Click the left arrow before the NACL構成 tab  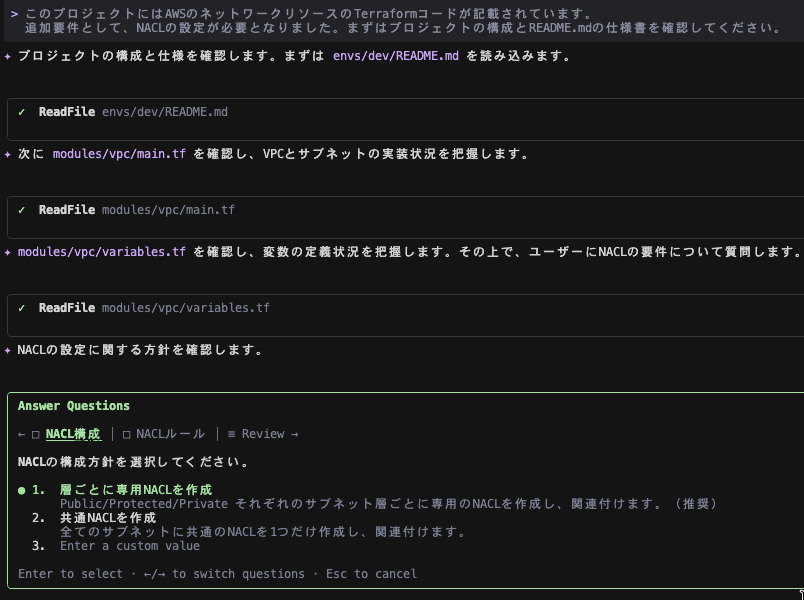(22, 434)
